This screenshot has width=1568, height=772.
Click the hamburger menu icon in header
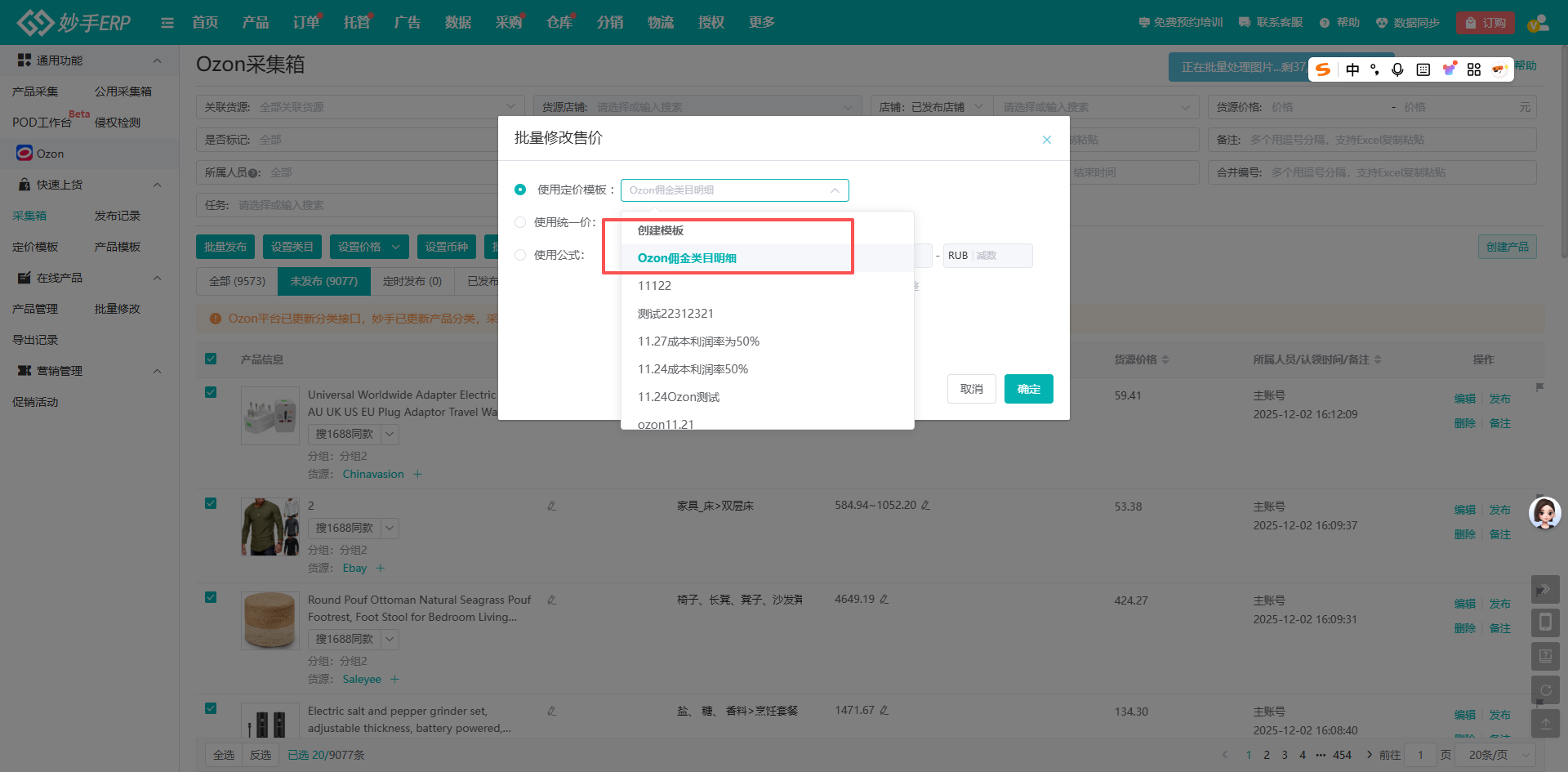tap(167, 23)
